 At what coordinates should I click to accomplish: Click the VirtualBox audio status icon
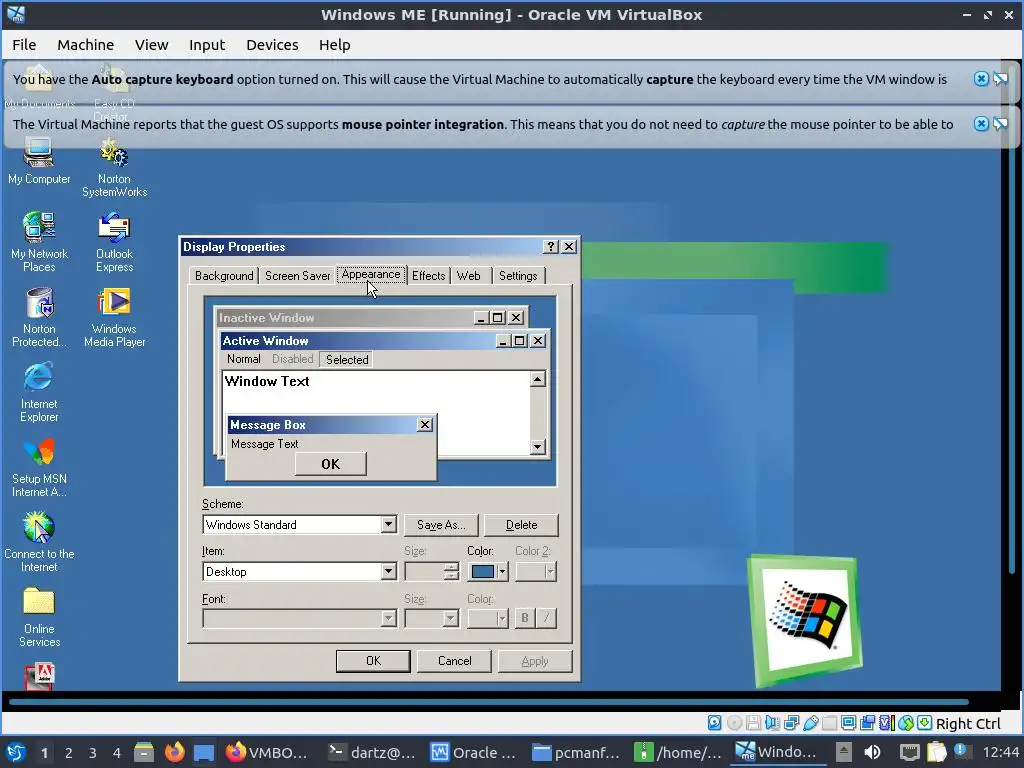click(x=773, y=722)
